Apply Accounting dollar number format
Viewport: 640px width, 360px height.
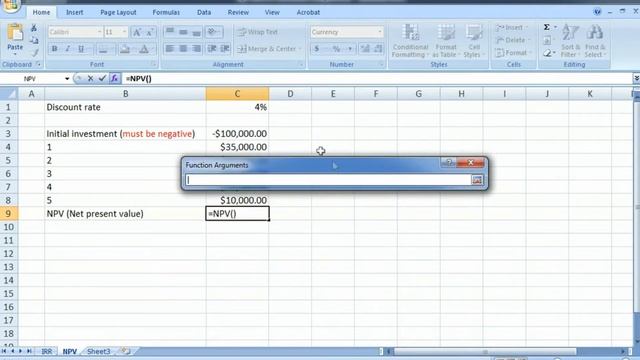317,49
